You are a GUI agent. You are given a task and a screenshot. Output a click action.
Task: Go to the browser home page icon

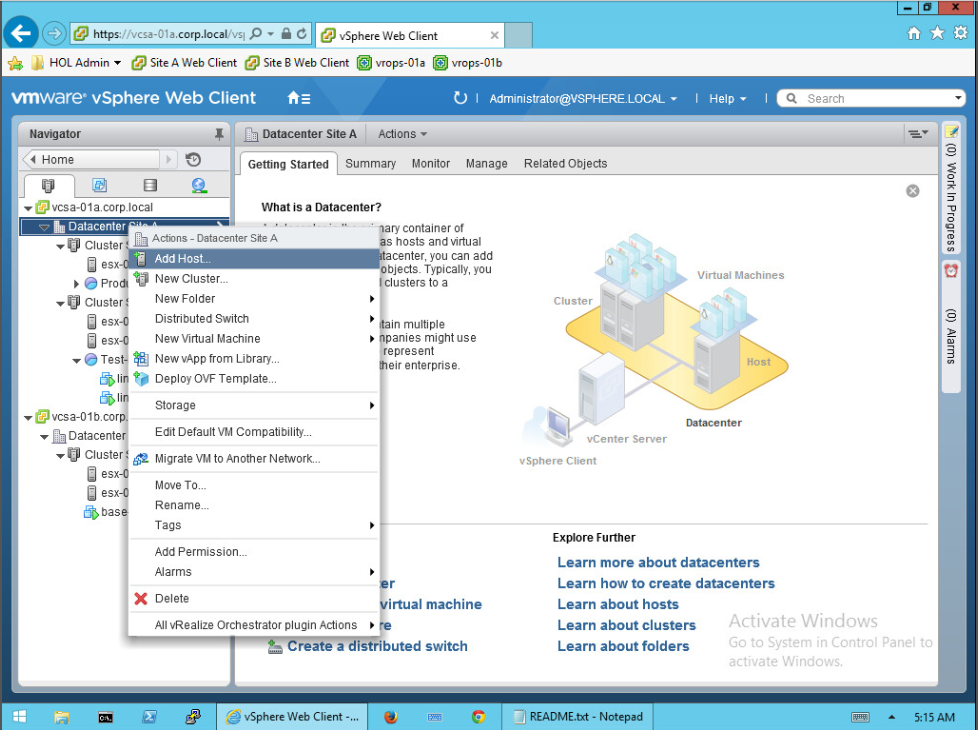click(x=914, y=33)
